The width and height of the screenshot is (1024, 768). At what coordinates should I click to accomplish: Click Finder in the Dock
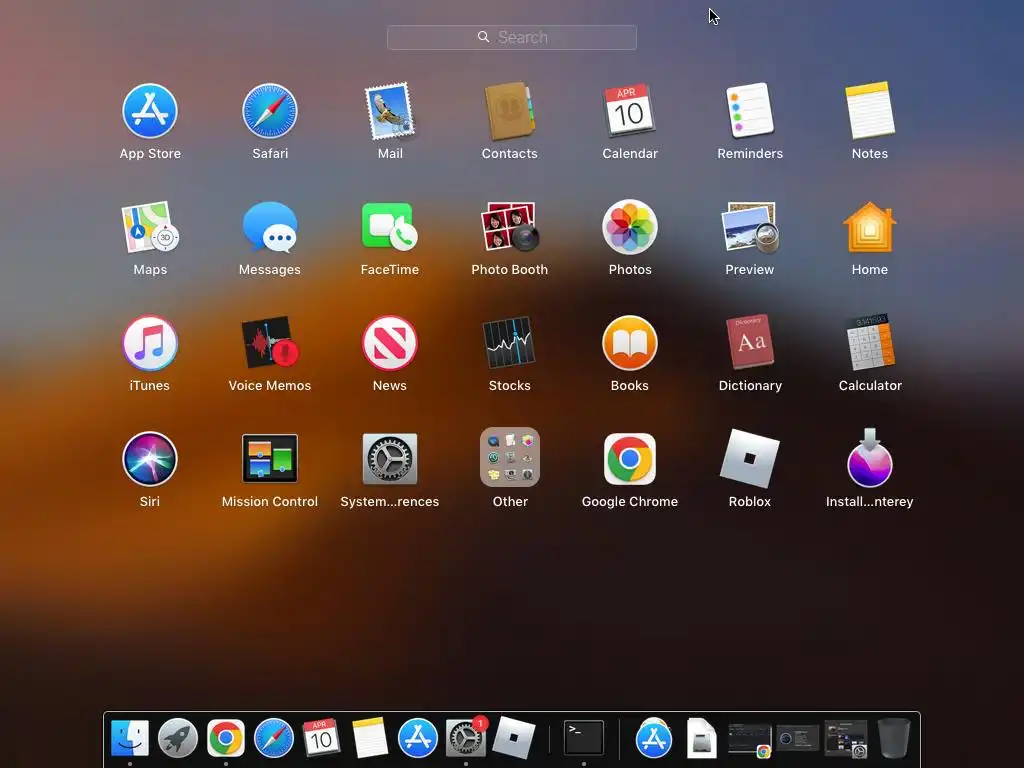click(x=130, y=739)
